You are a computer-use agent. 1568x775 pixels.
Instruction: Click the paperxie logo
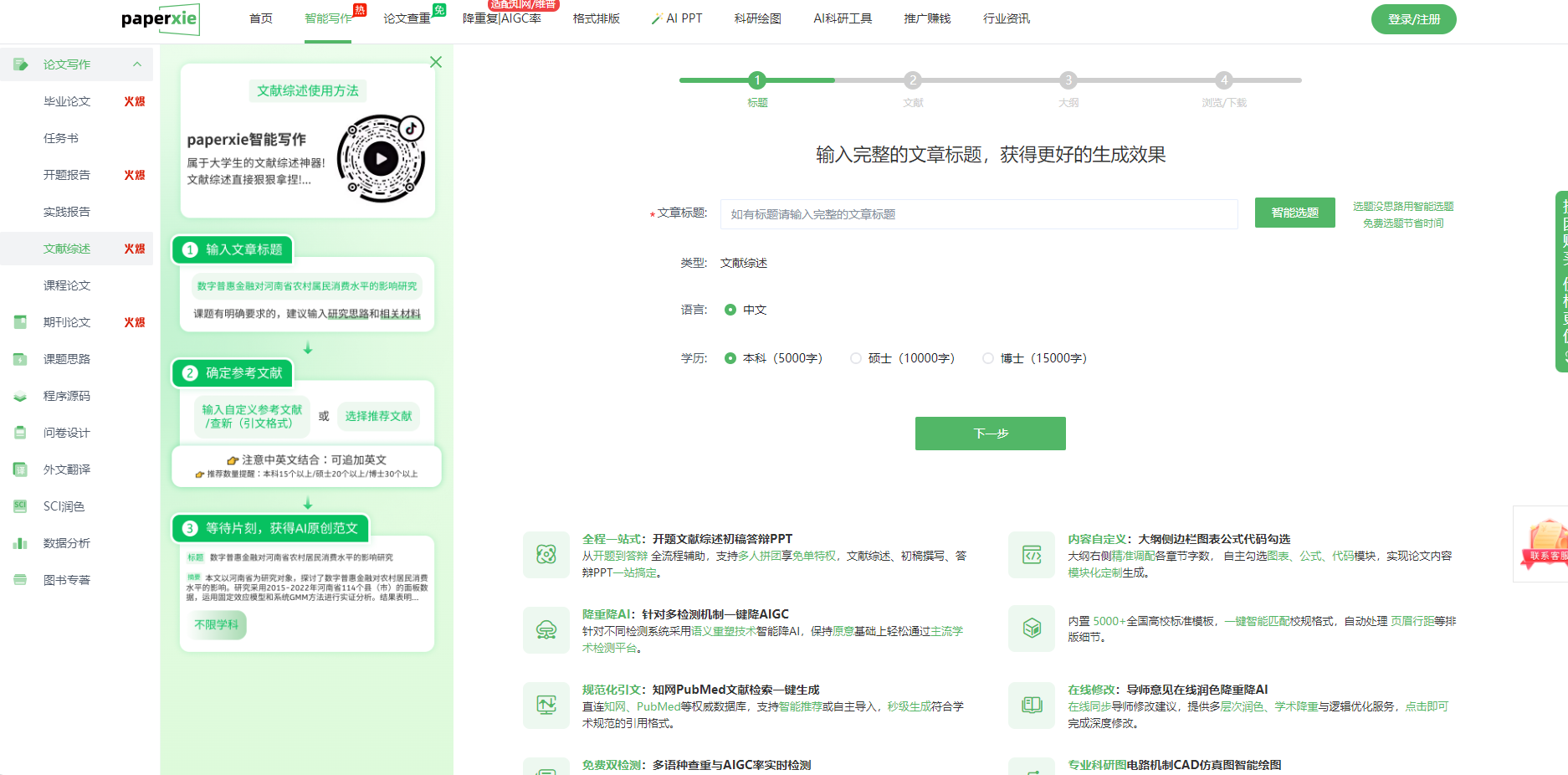[160, 19]
